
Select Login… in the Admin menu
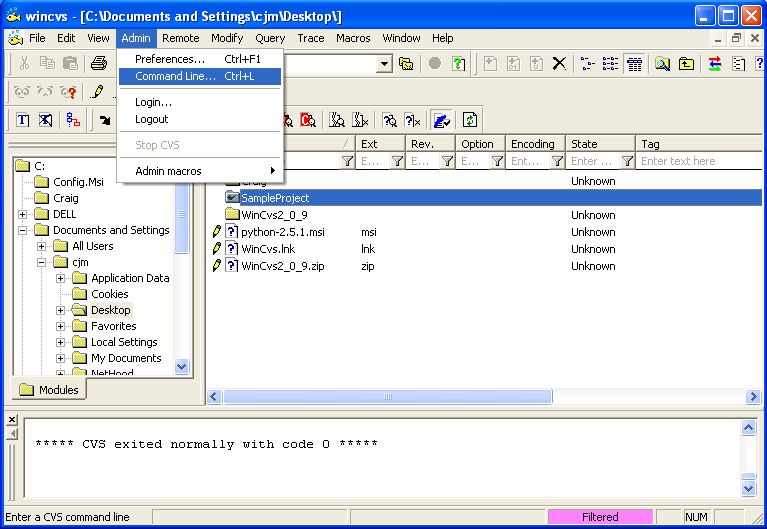click(x=200, y=102)
